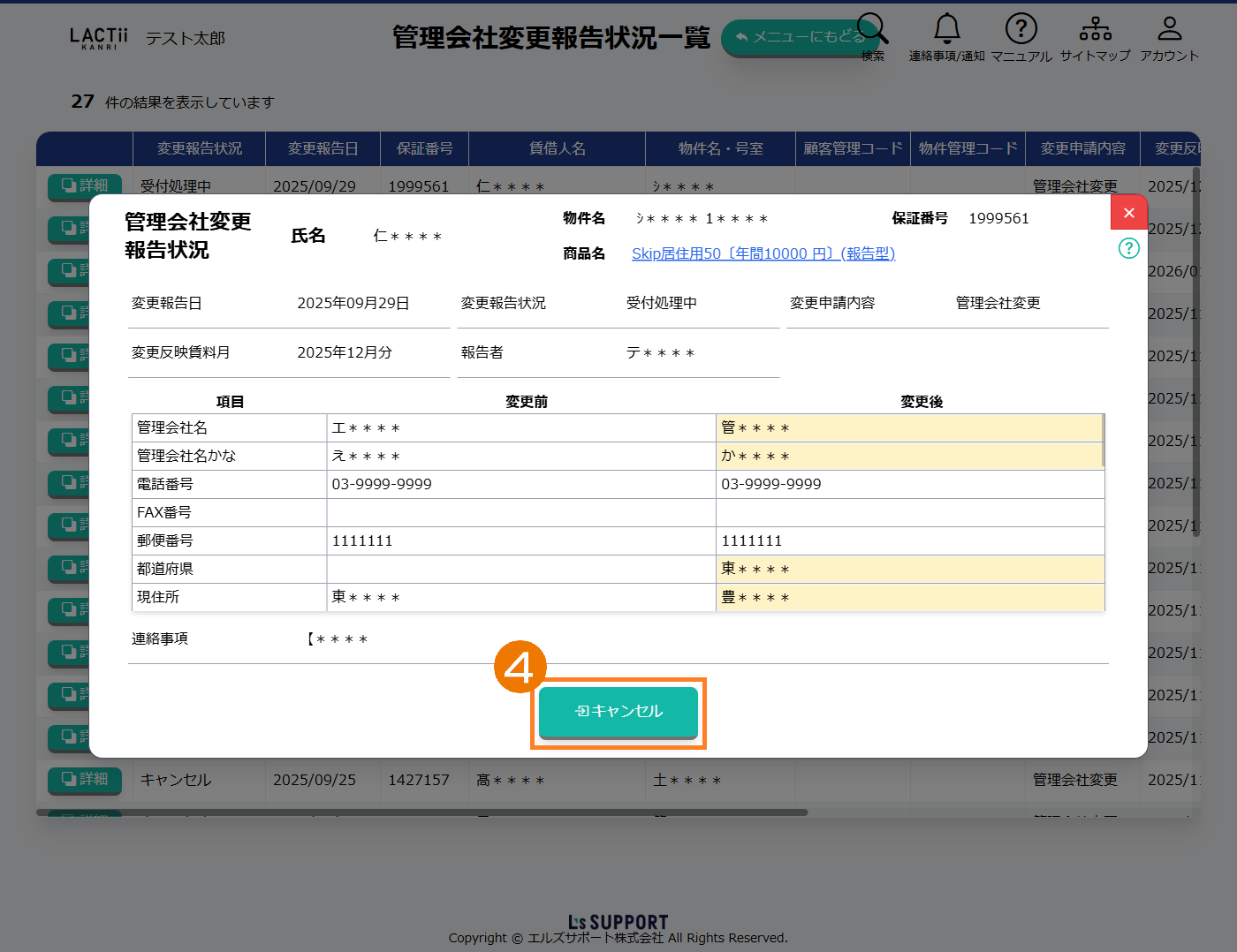The height and width of the screenshot is (952, 1237).
Task: Click 詳細 button for 受付処理中 row
Action: click(85, 185)
